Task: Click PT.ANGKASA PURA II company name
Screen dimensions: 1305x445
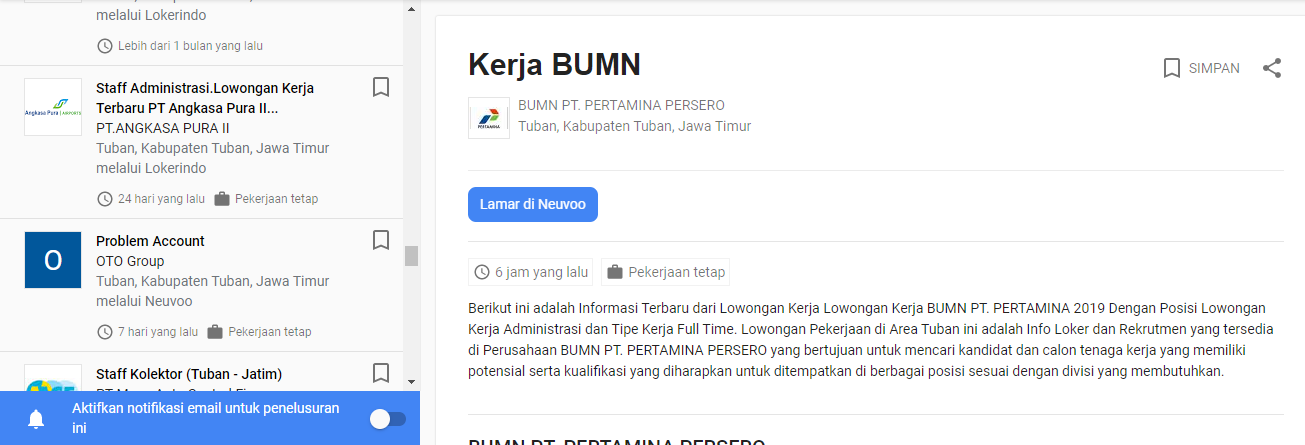Action: tap(163, 128)
